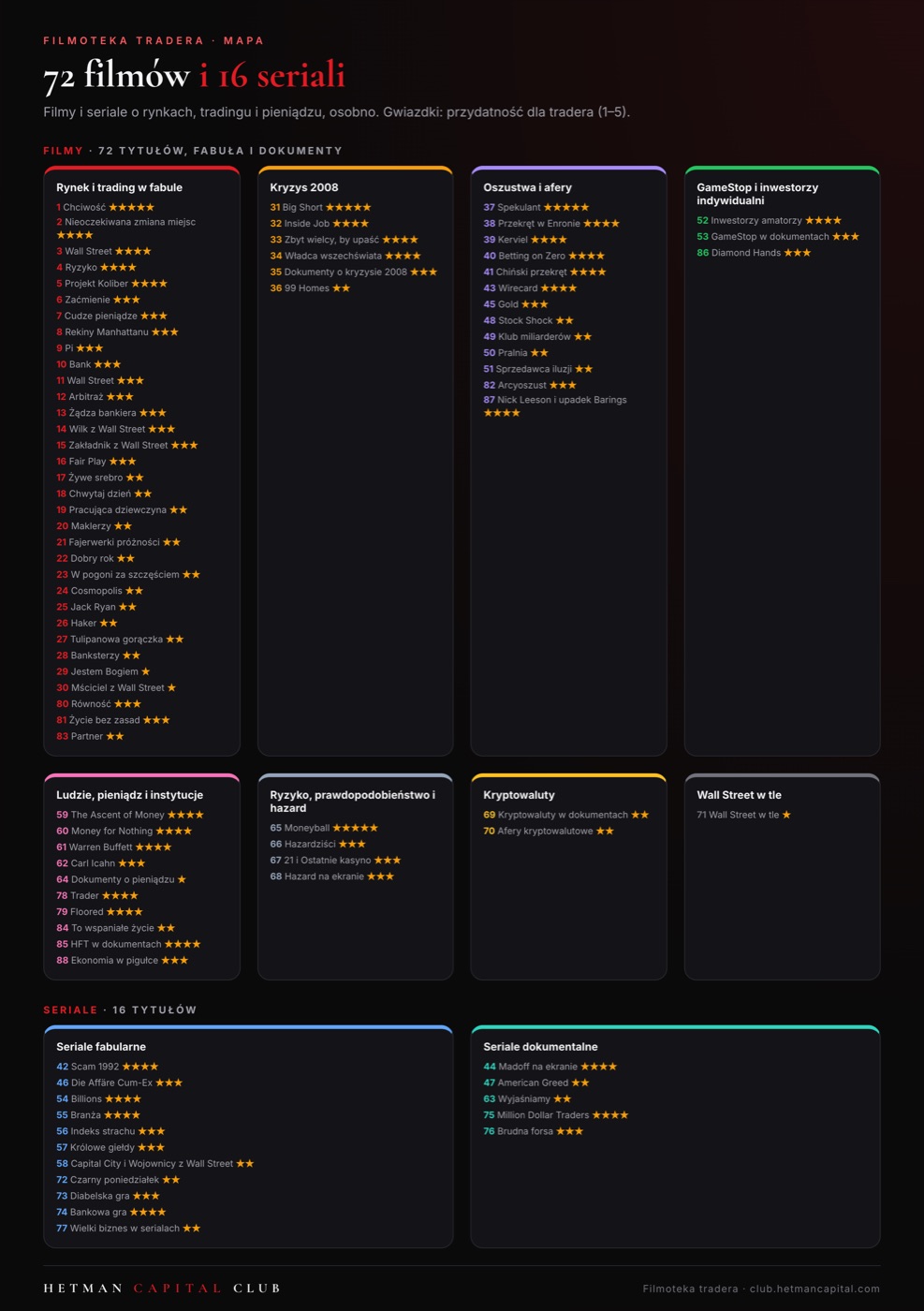
Task: Select '69 Kryptowaluty w dokumentach' entry
Action: pos(566,815)
